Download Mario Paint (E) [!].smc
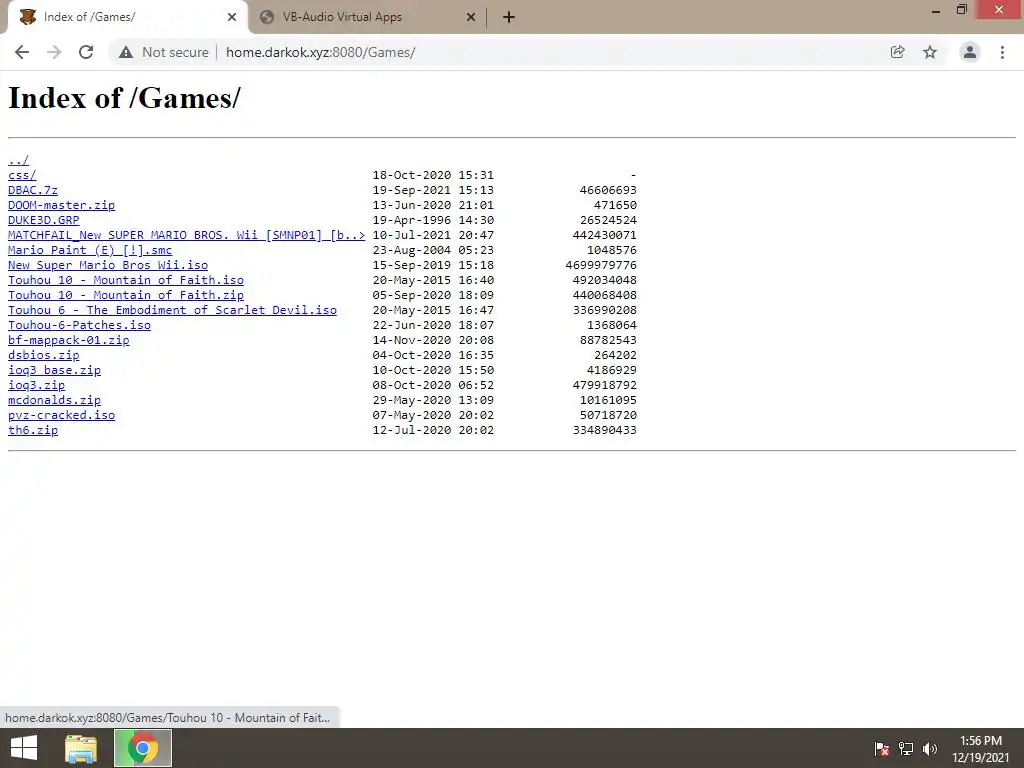 [x=90, y=250]
